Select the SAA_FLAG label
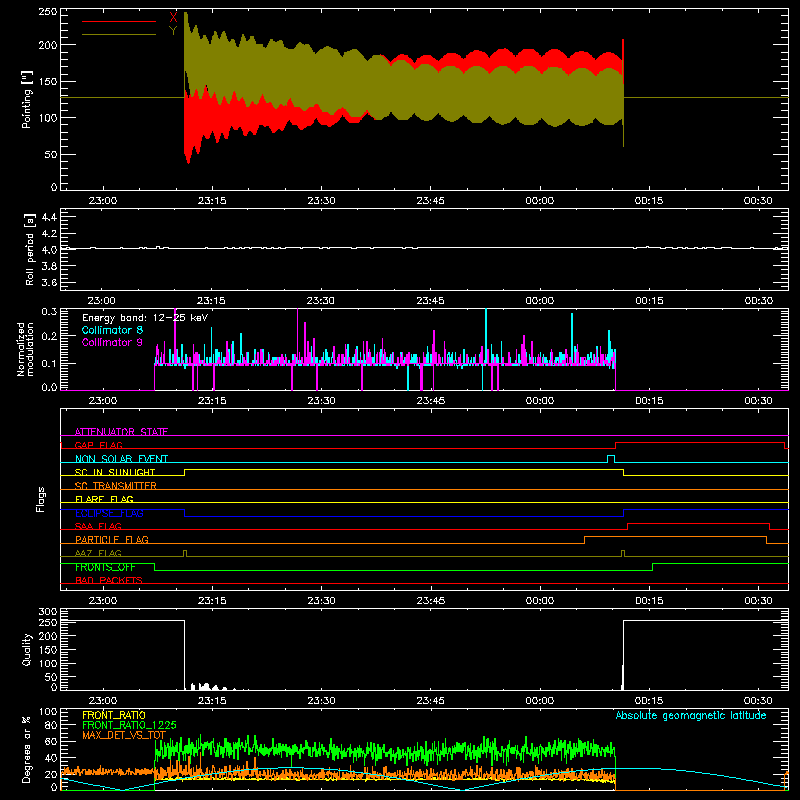The height and width of the screenshot is (800, 800). (x=98, y=526)
